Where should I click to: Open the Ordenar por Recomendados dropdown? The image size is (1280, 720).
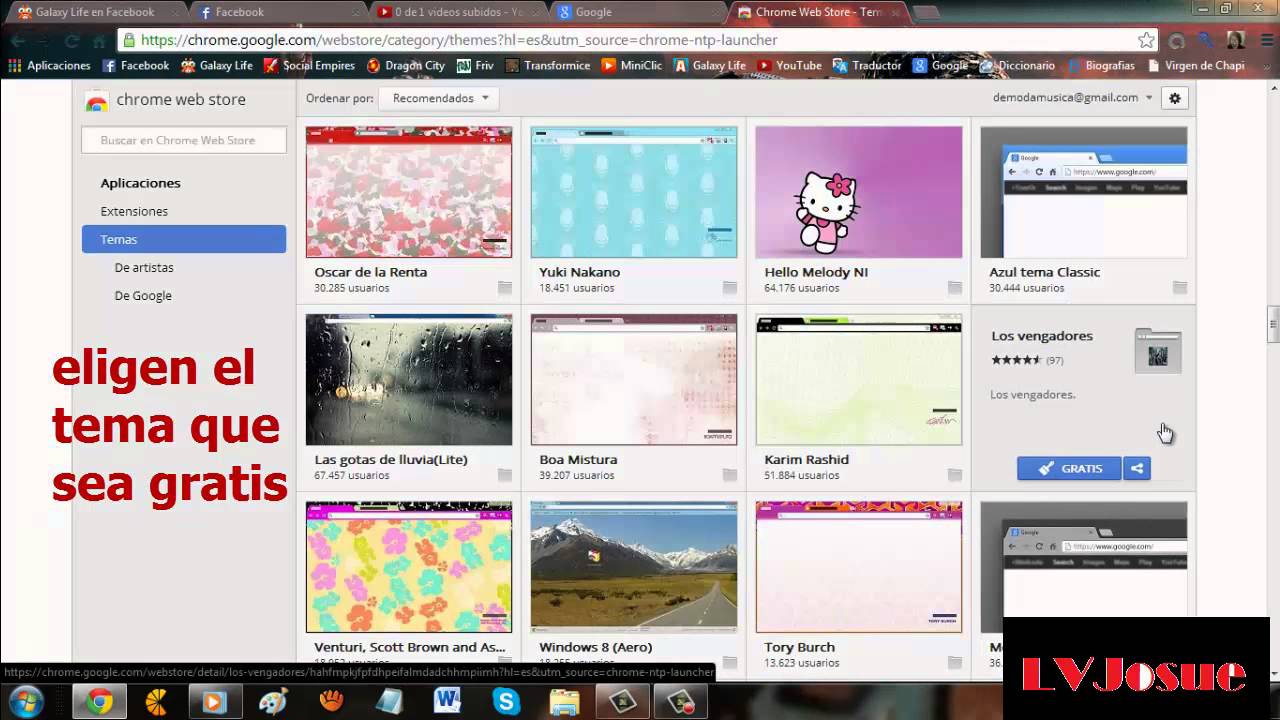(441, 99)
